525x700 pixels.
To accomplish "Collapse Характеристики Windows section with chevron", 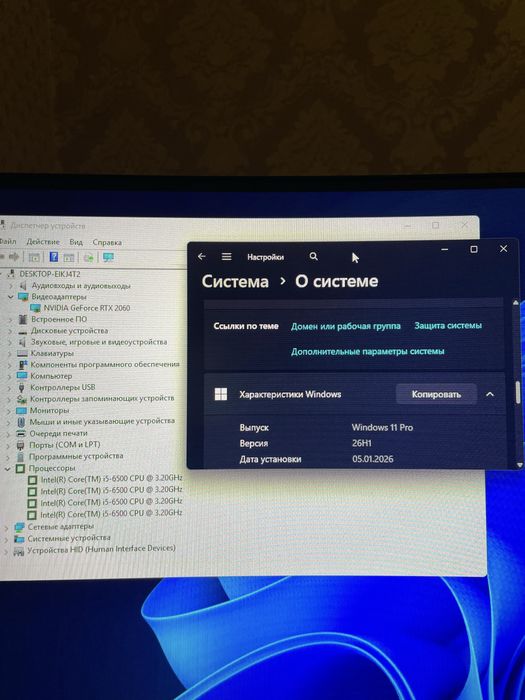I will 490,394.
